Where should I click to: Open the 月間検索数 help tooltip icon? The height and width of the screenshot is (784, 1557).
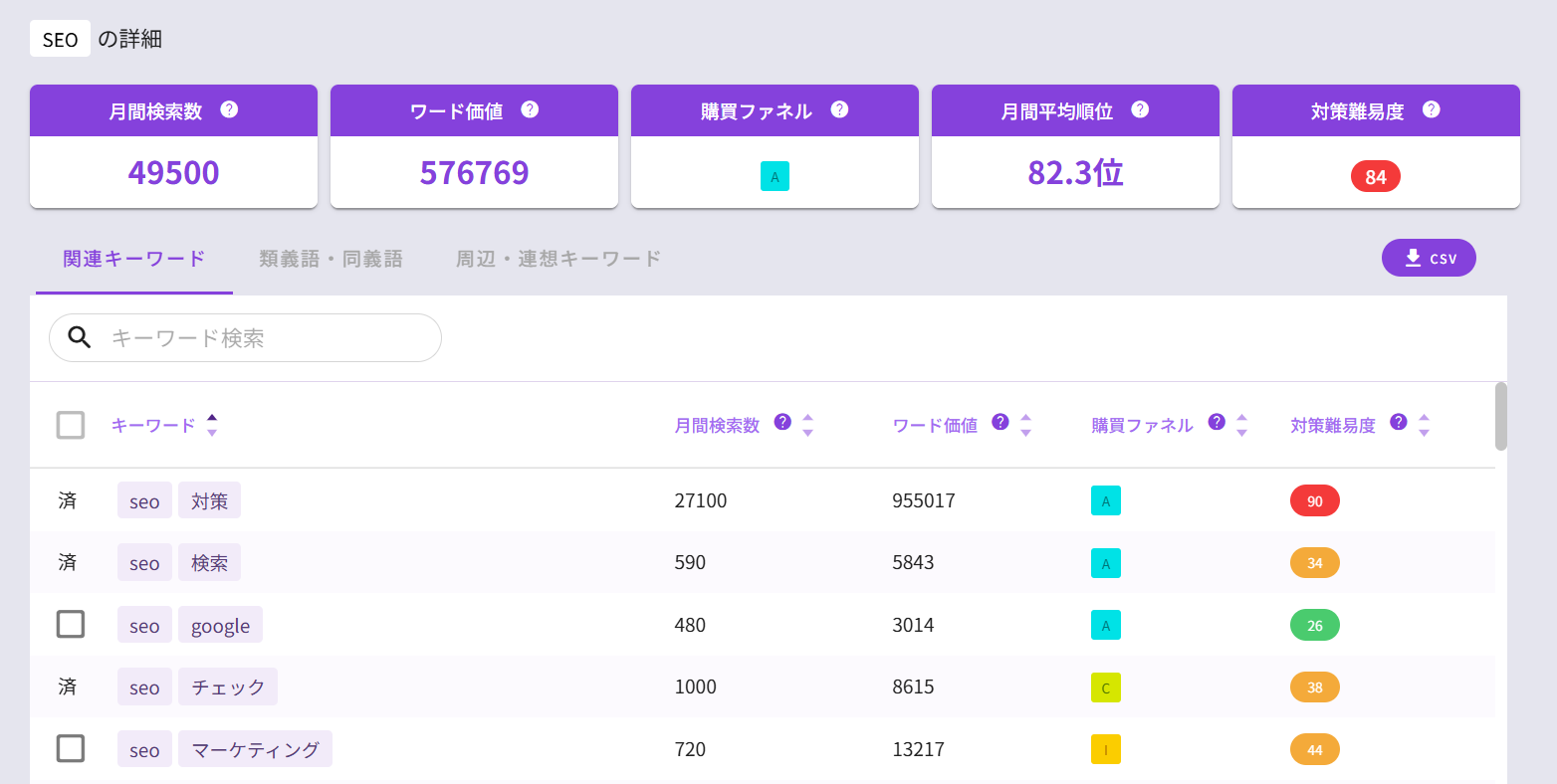coord(229,110)
